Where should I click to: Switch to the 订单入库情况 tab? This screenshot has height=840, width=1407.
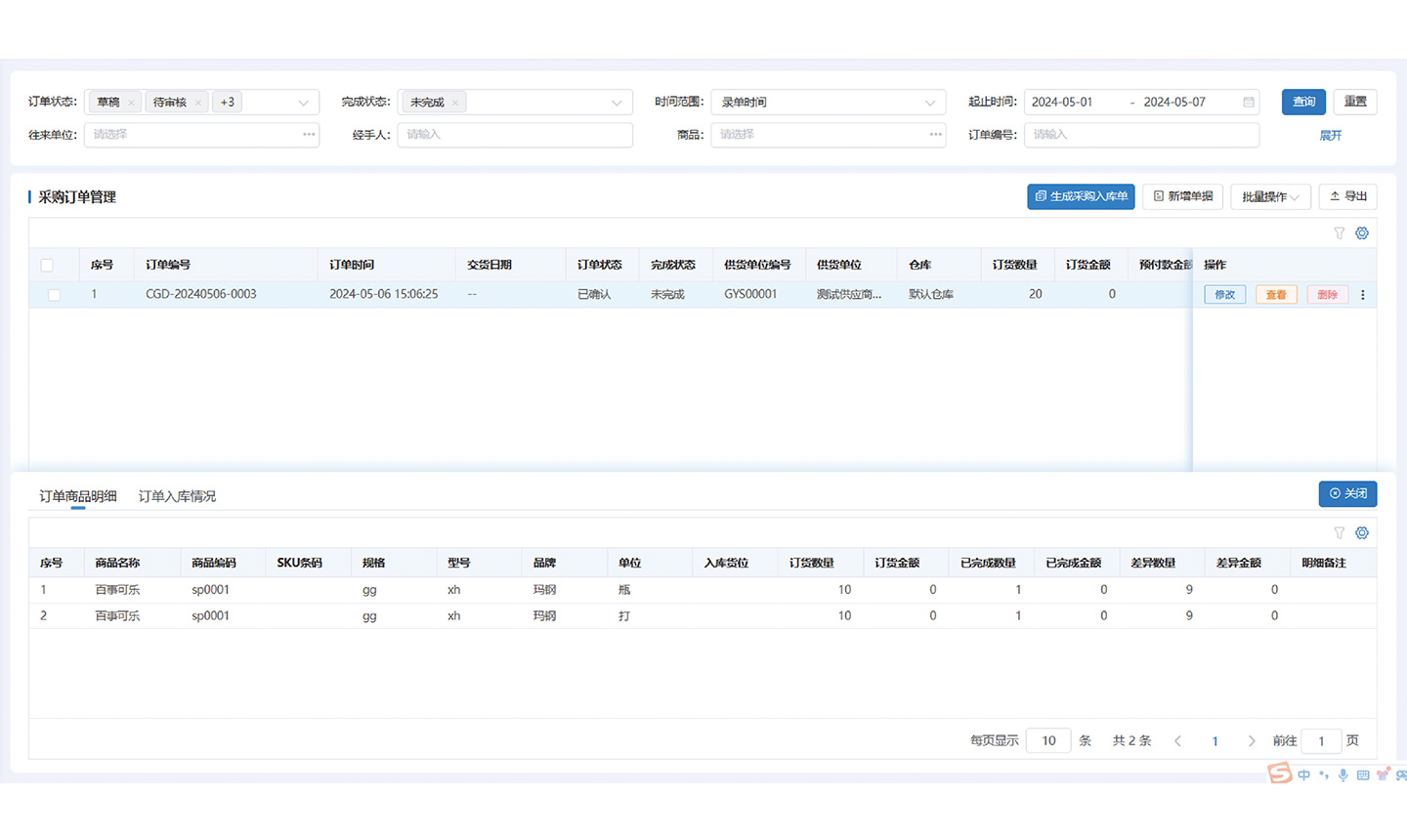click(x=177, y=496)
